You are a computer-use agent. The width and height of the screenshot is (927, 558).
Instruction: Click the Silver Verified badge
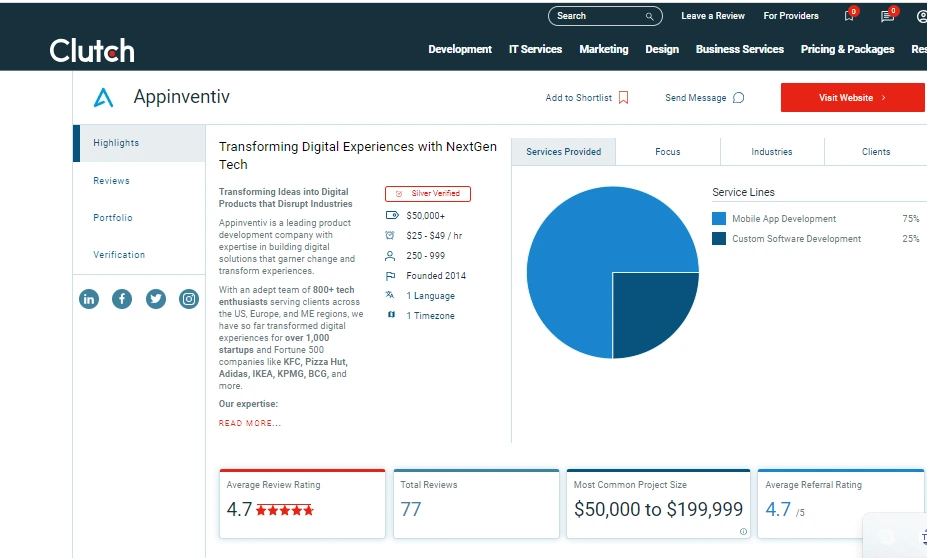[428, 193]
